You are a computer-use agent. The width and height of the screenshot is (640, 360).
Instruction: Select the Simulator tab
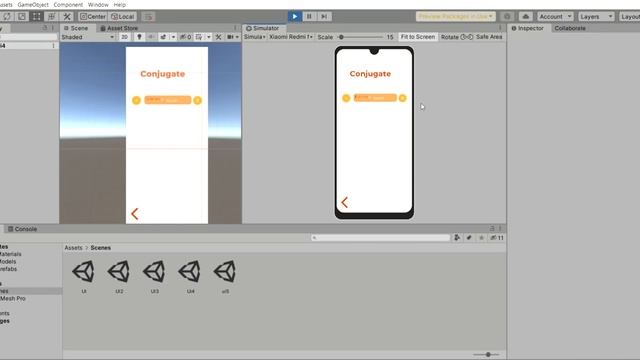[262, 28]
